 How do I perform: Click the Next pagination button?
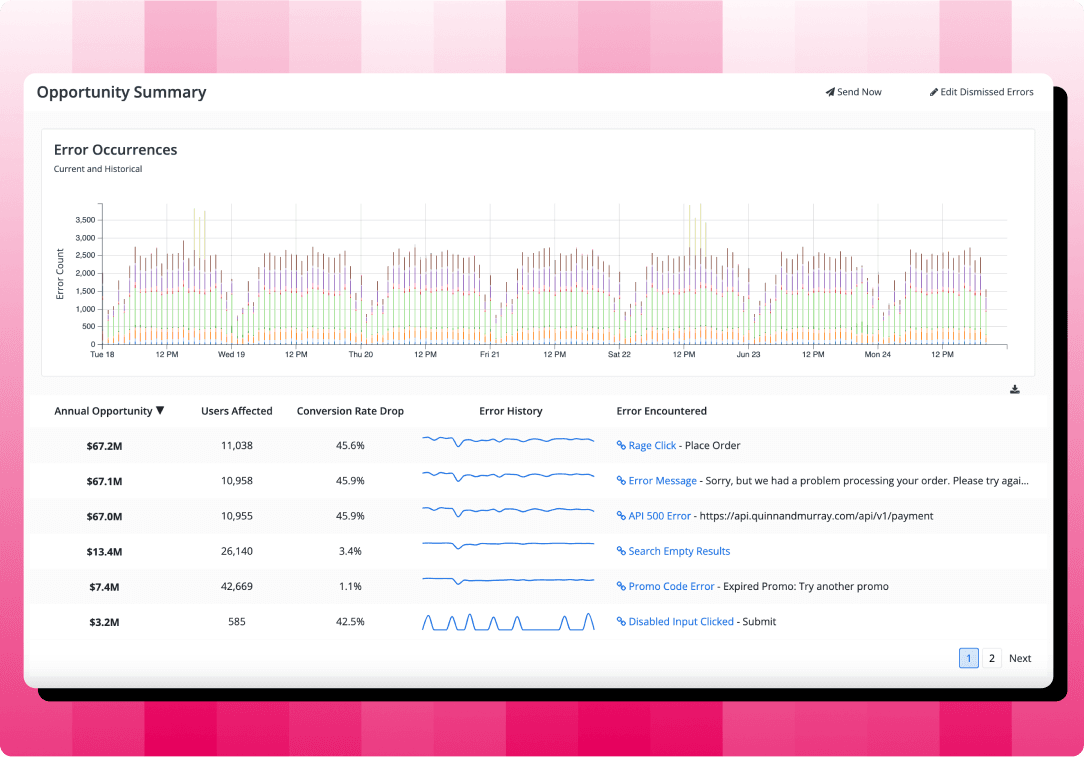(1020, 658)
